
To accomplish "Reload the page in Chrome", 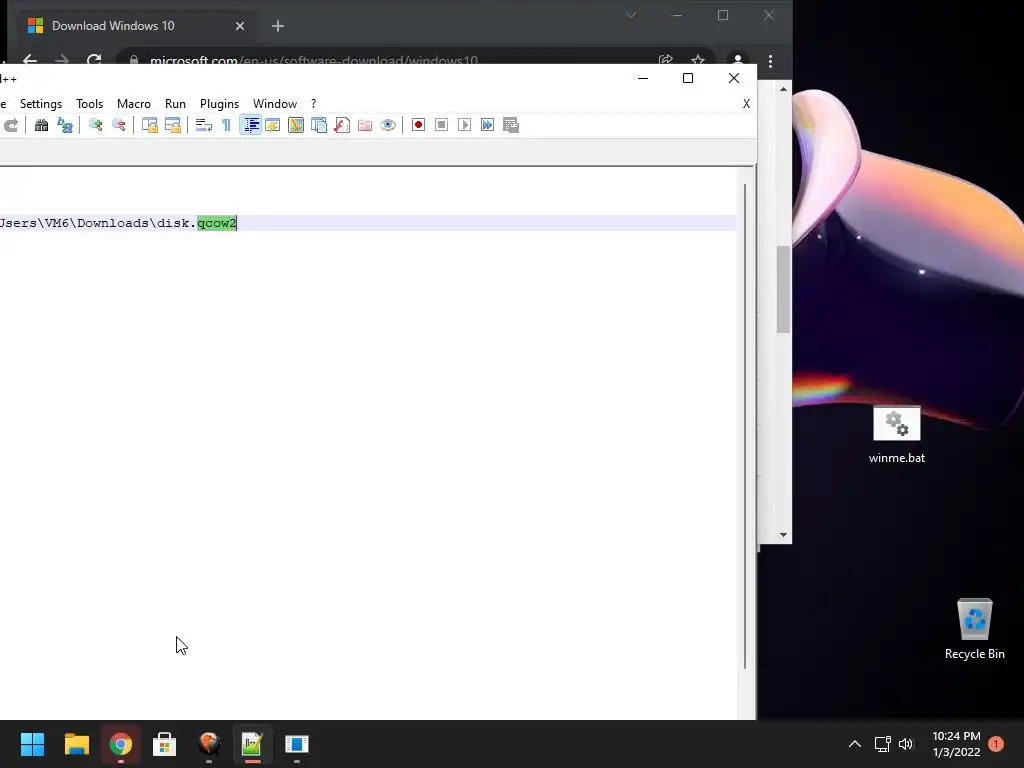I will 94,61.
